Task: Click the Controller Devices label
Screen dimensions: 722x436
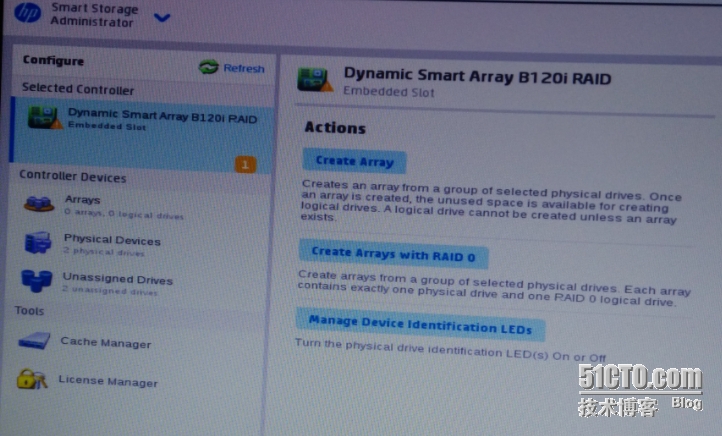Action: click(73, 176)
